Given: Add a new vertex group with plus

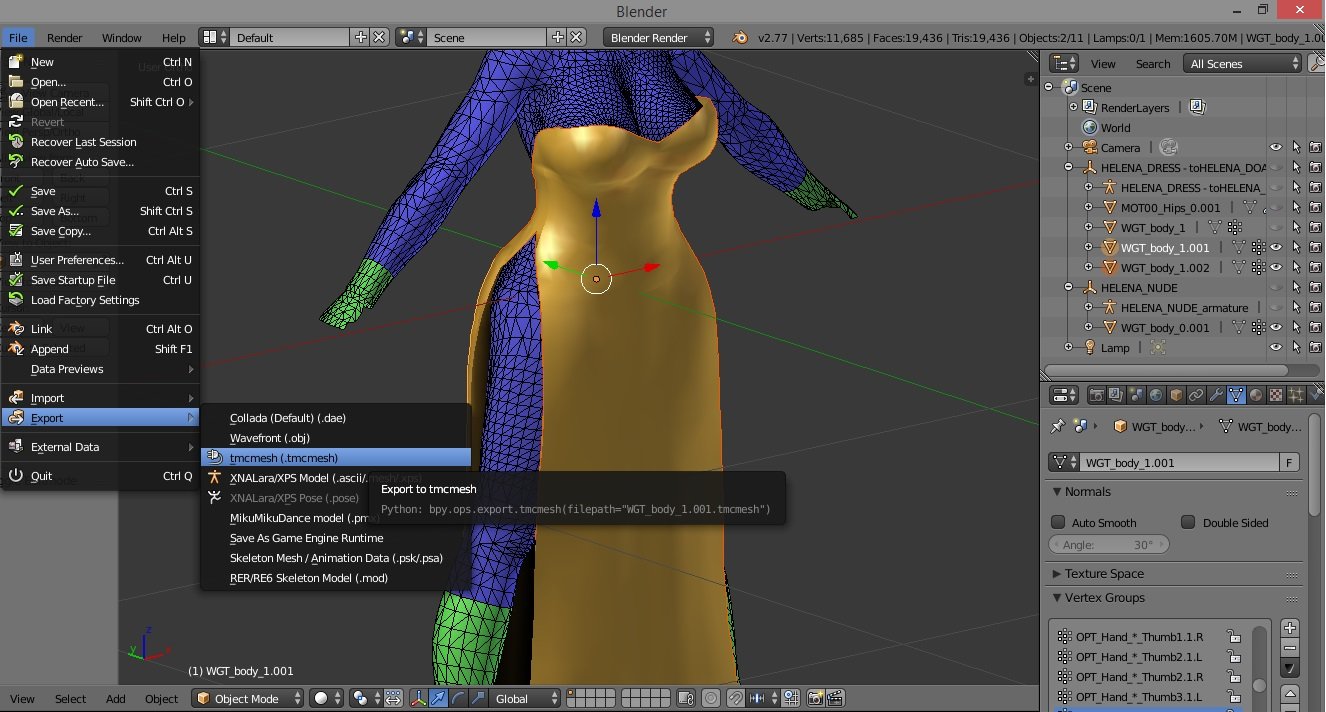Looking at the screenshot, I should pyautogui.click(x=1290, y=628).
